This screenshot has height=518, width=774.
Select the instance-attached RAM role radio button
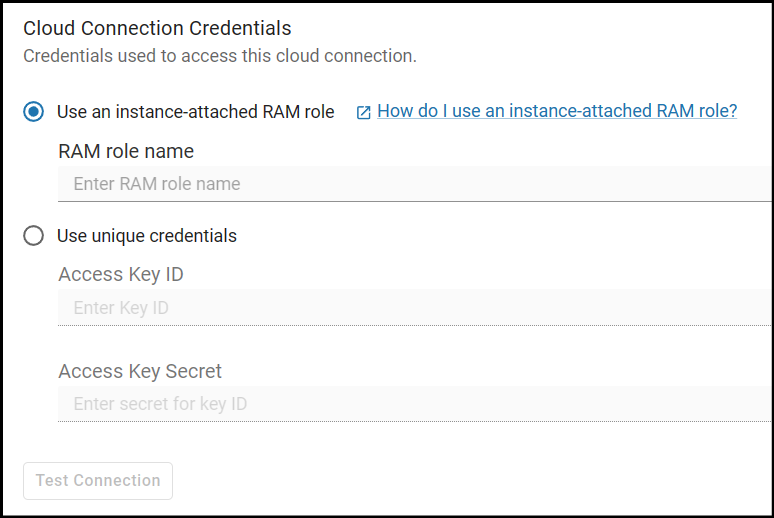(x=34, y=112)
